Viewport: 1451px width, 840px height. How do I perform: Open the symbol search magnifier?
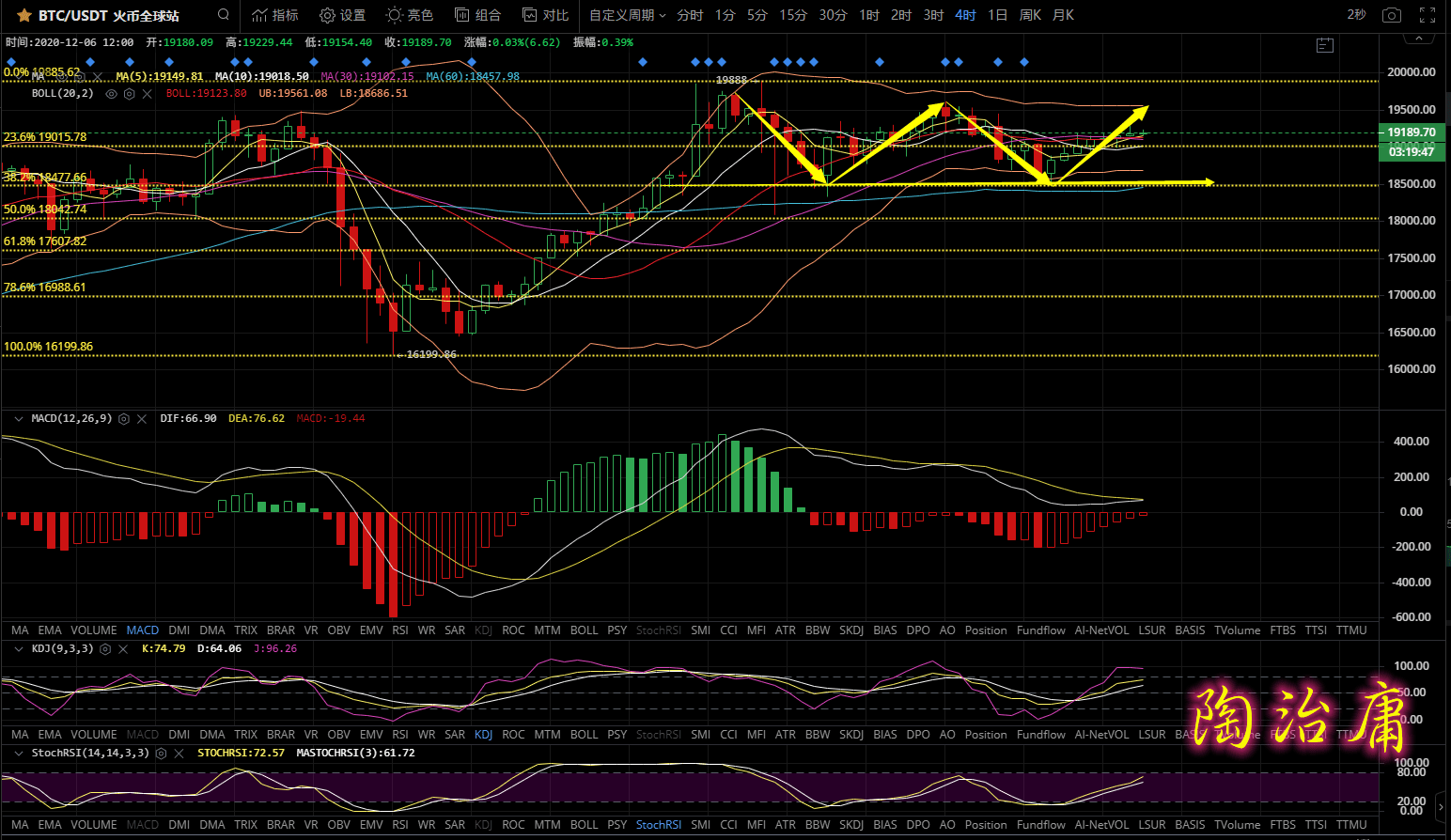coord(223,15)
